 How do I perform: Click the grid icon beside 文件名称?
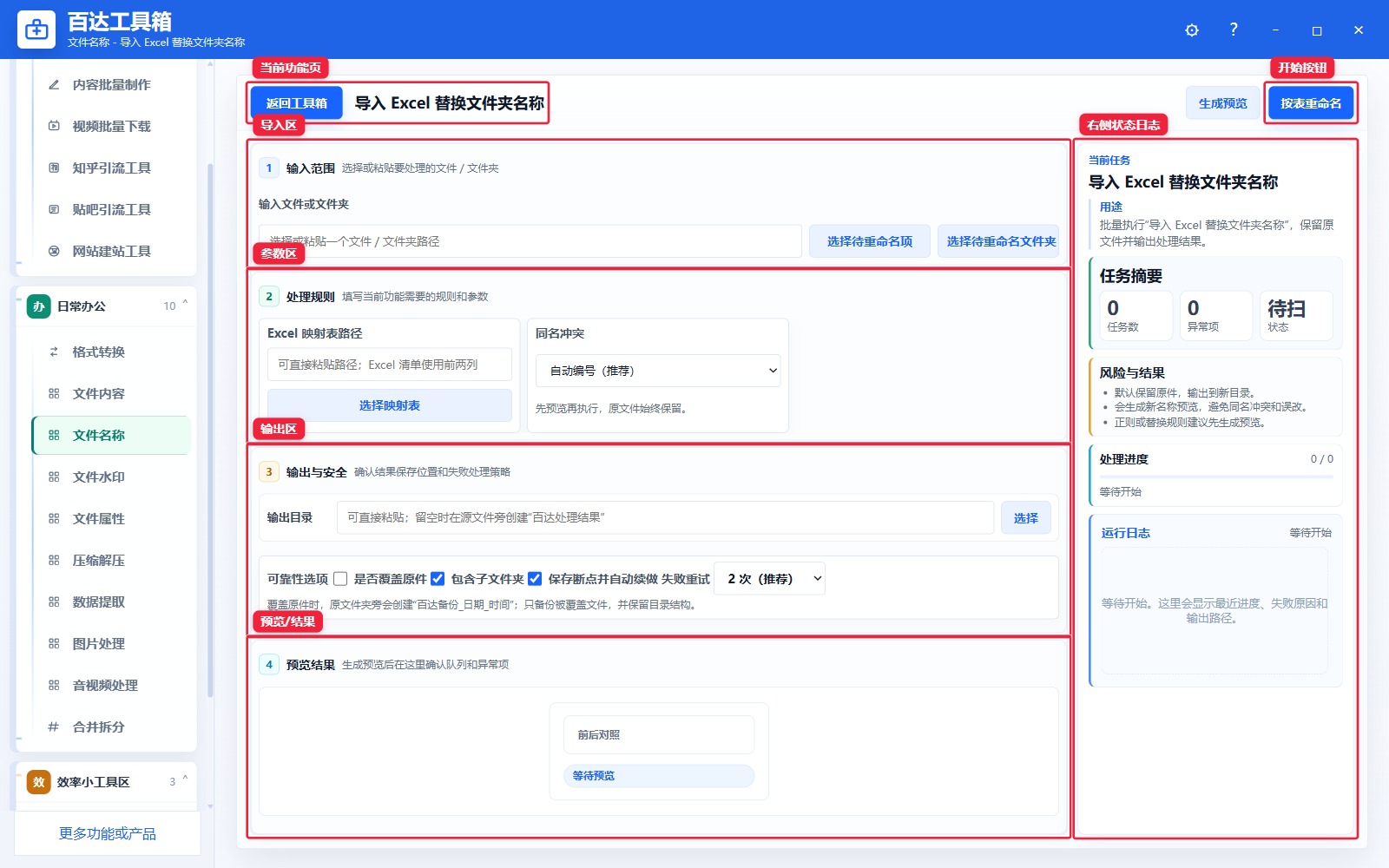click(54, 436)
